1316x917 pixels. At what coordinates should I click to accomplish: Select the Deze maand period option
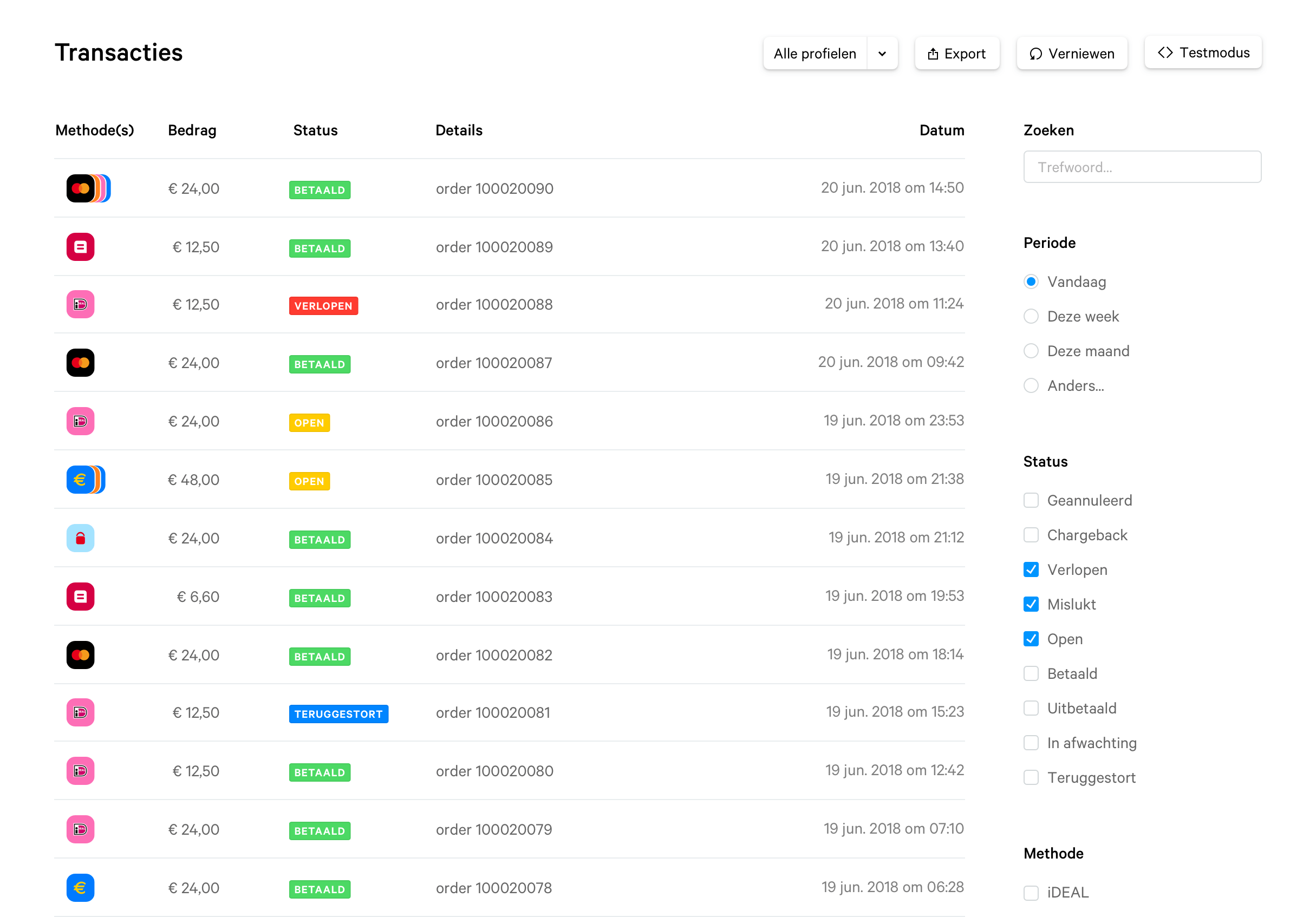(1031, 351)
